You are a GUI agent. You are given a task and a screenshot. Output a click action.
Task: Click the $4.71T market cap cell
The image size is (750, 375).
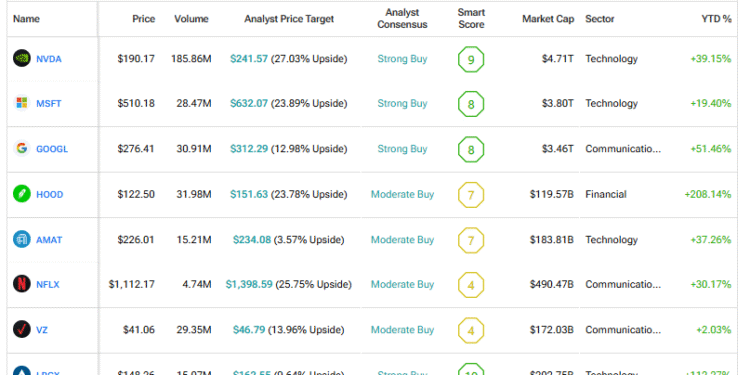click(558, 59)
